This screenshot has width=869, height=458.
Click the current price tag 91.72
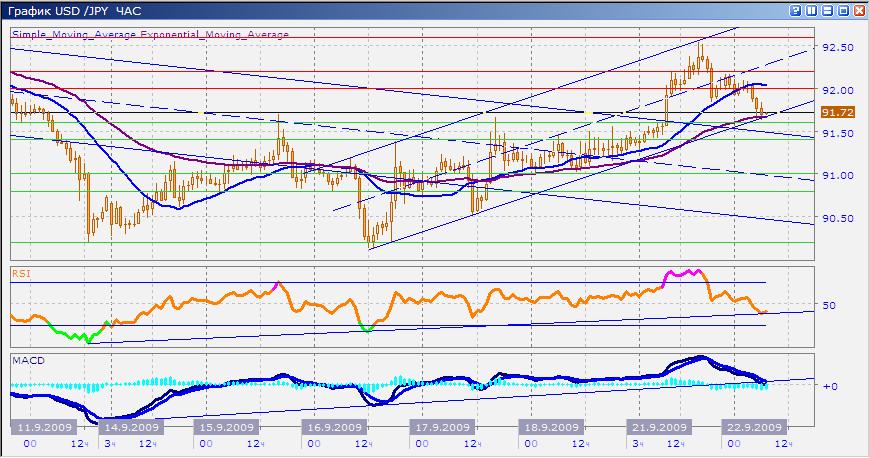tap(836, 113)
